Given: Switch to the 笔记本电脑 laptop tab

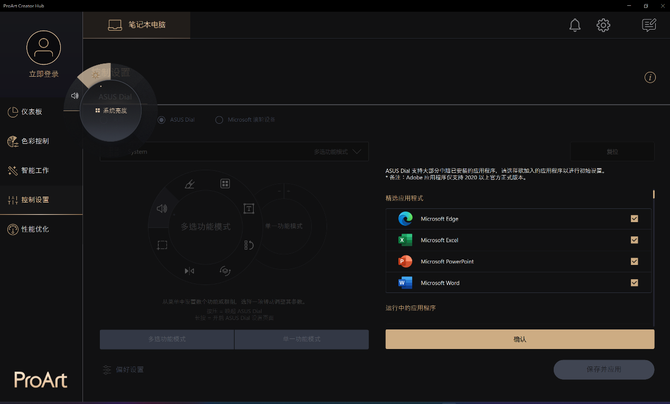Looking at the screenshot, I should (x=136, y=25).
